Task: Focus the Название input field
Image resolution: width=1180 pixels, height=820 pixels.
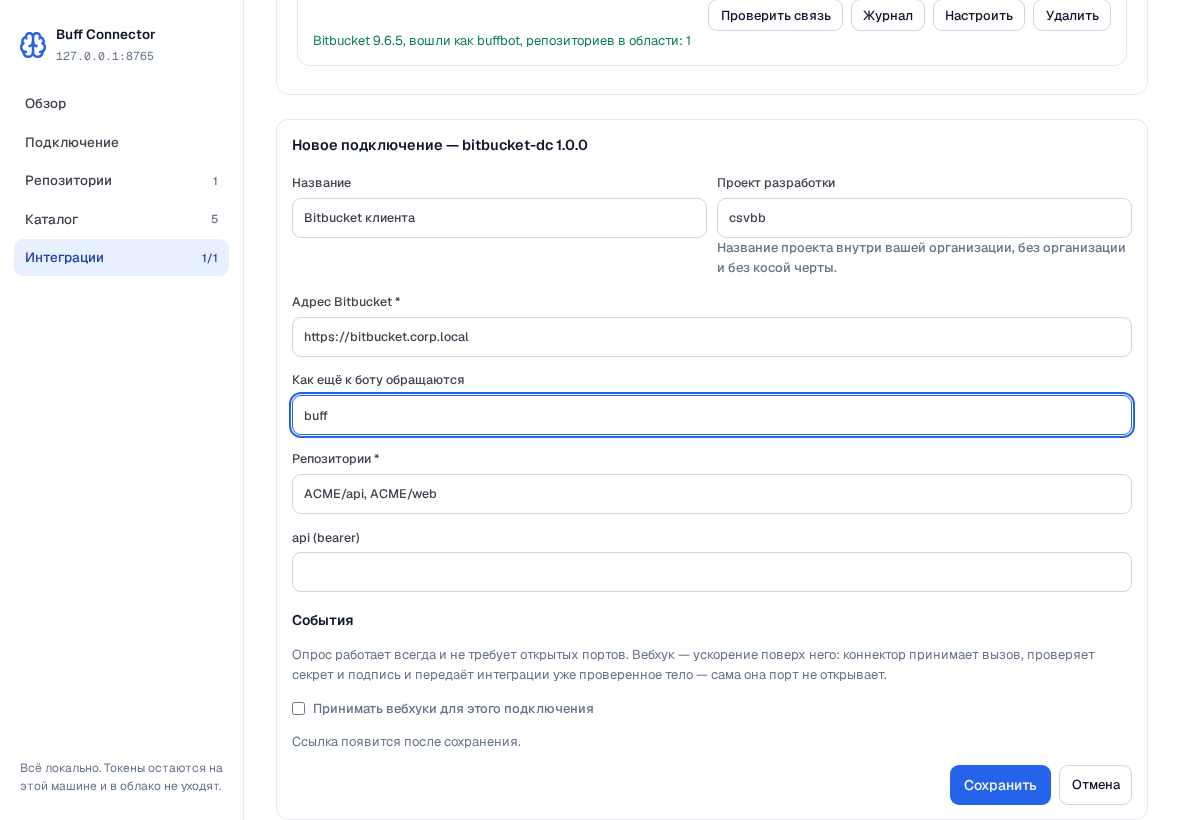Action: [x=499, y=218]
